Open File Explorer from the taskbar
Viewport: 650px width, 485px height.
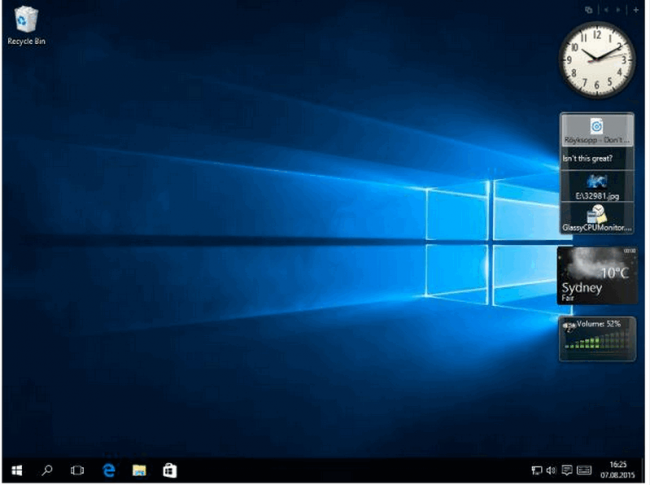[139, 470]
